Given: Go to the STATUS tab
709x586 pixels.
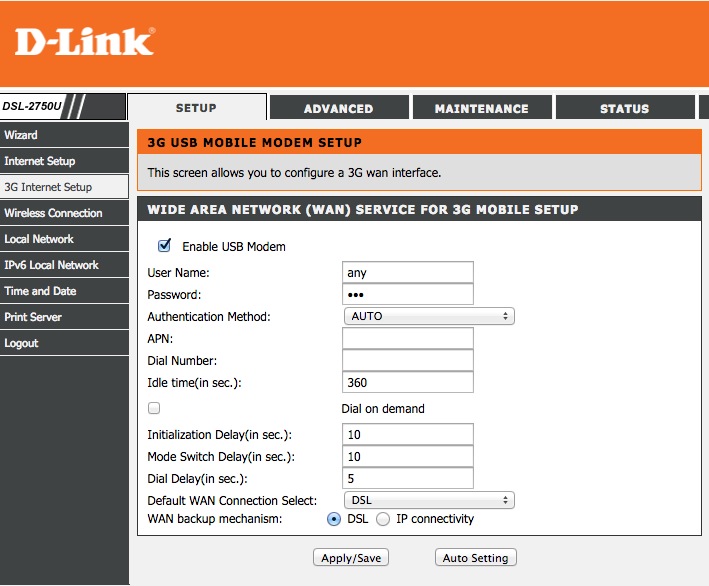Looking at the screenshot, I should click(624, 108).
